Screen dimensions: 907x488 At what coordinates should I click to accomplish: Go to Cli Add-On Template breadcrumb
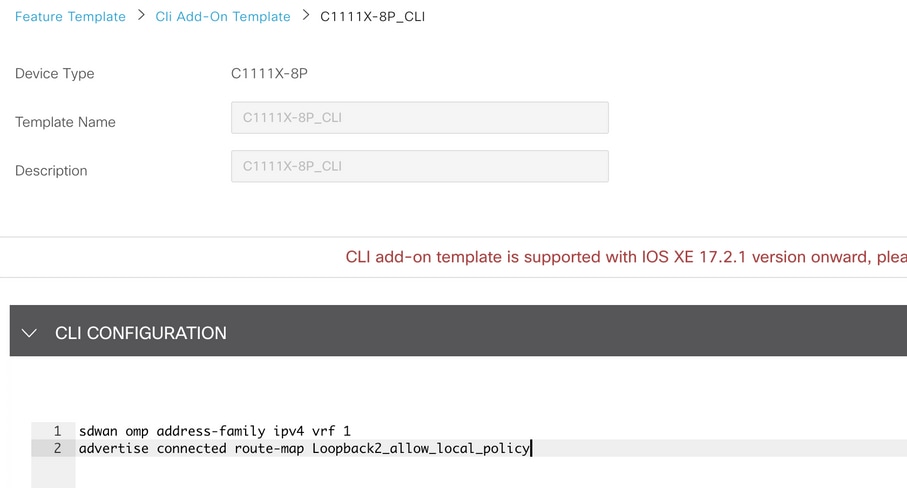click(223, 17)
